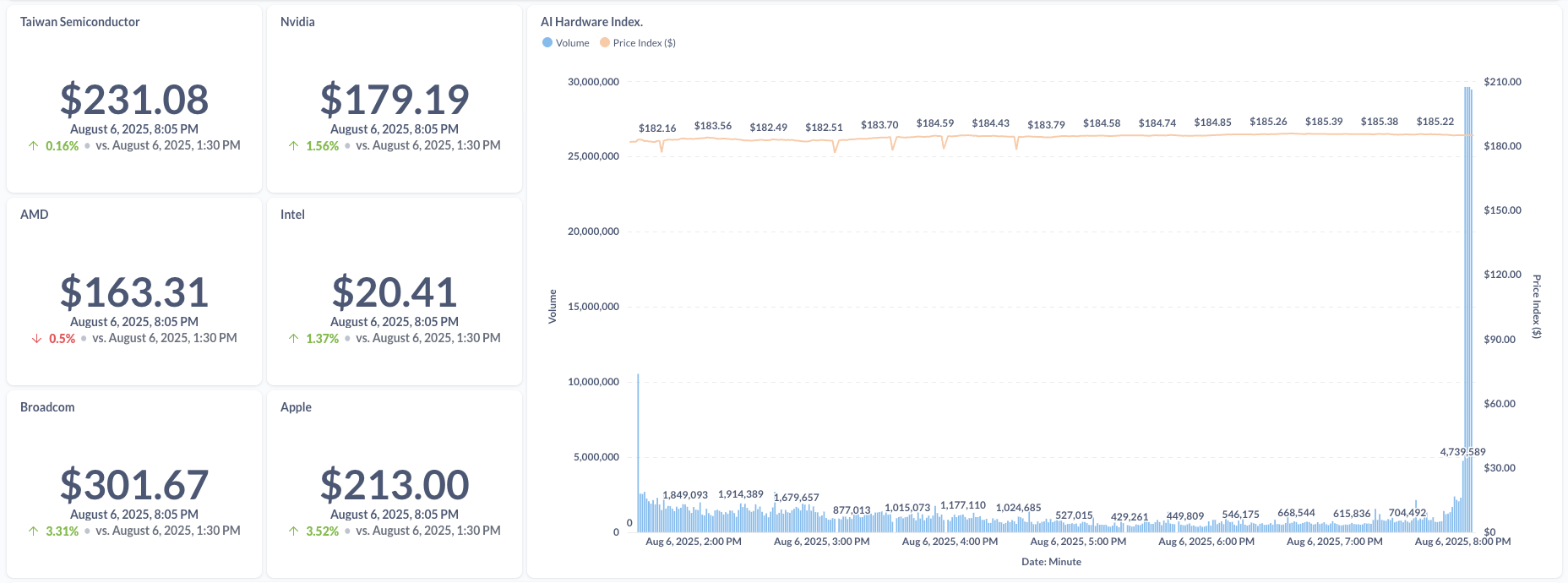Click the 0.16% change in Taiwan Semiconductor card
This screenshot has height=583, width=1568.
coord(62,146)
